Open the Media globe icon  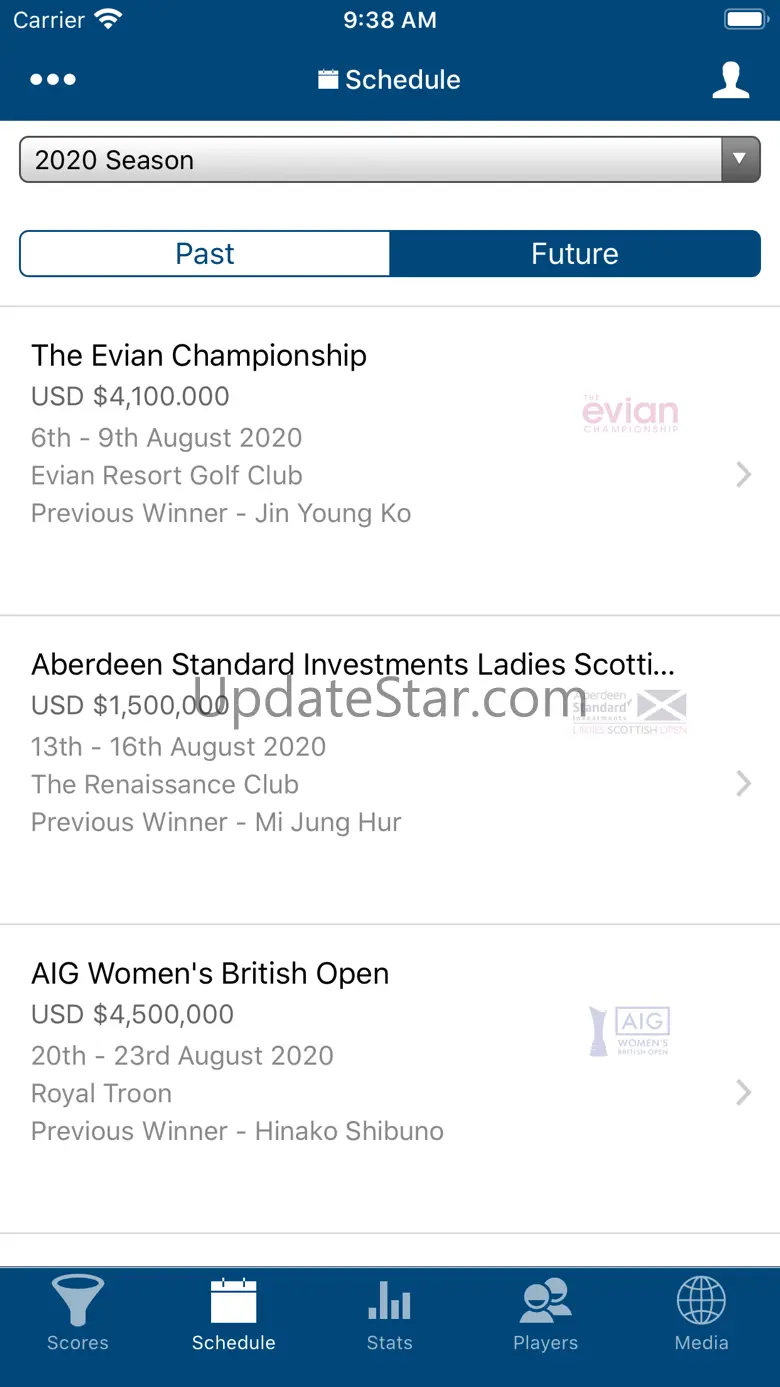point(701,1301)
